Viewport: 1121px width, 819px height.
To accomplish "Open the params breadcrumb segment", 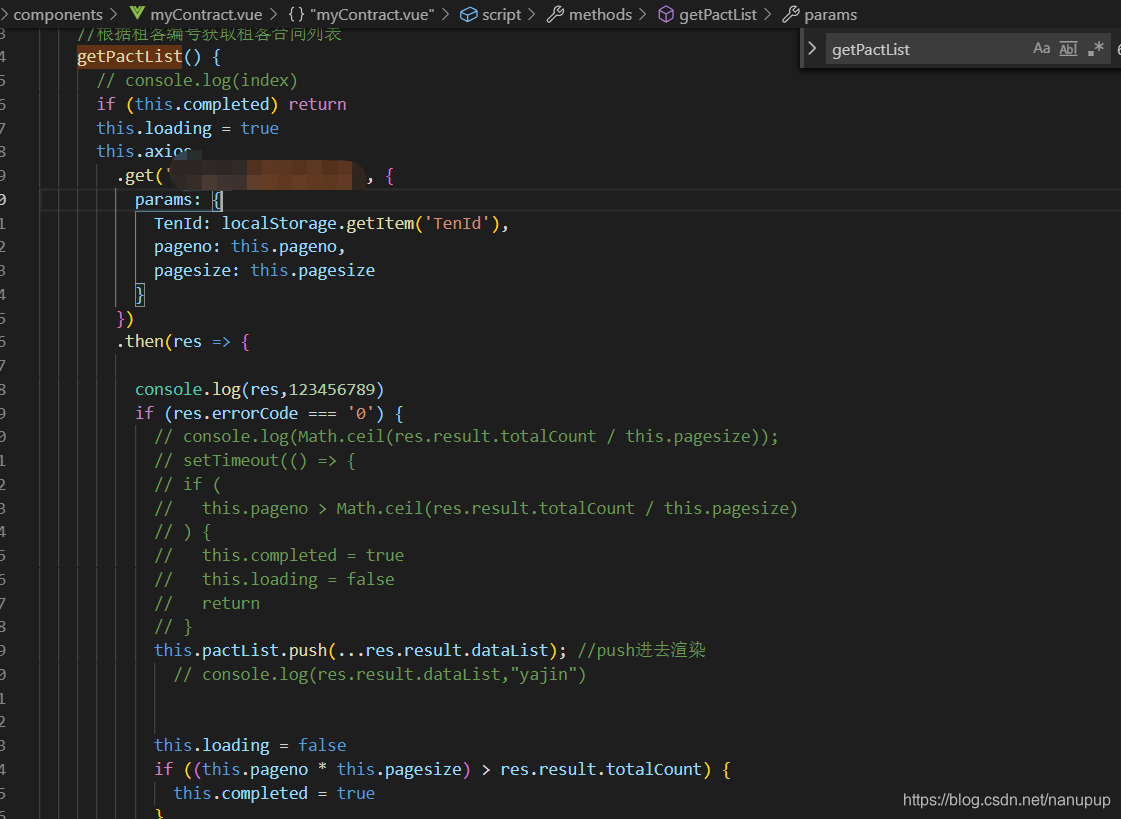I will tap(831, 14).
